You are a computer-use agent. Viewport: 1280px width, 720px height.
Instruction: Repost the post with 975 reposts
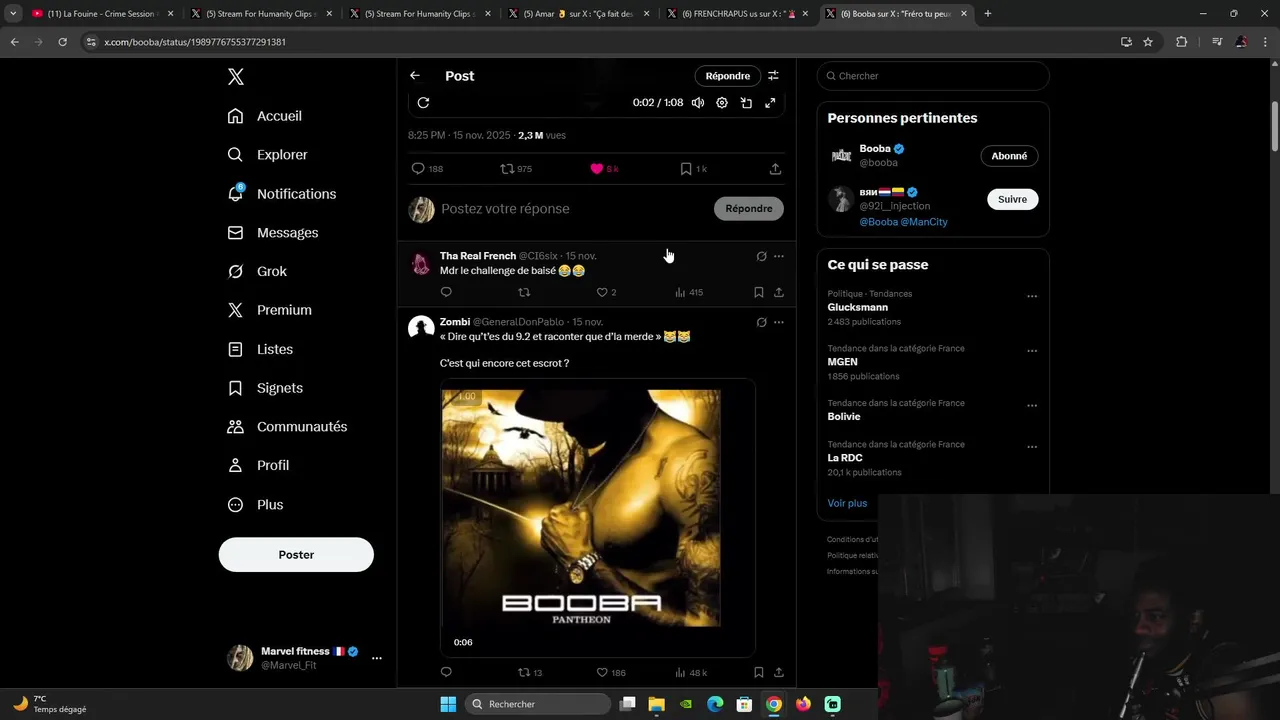[x=516, y=169]
